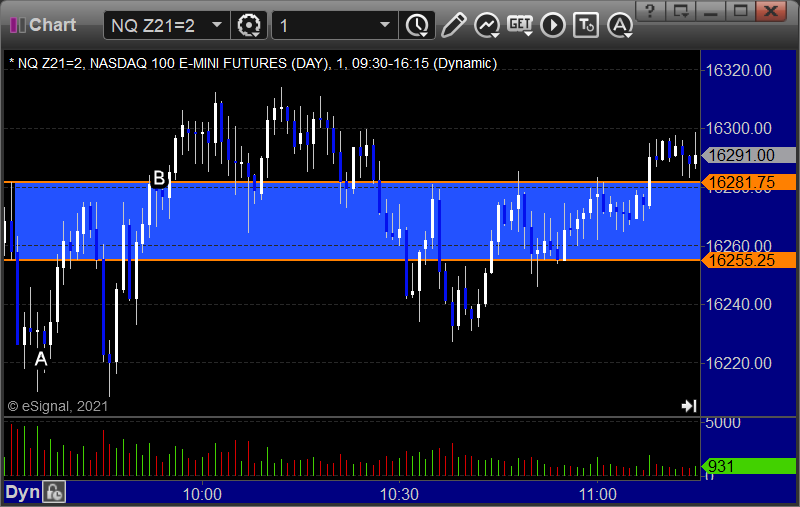Image resolution: width=800 pixels, height=507 pixels.
Task: Click the symbol settings gear icon
Action: [249, 25]
